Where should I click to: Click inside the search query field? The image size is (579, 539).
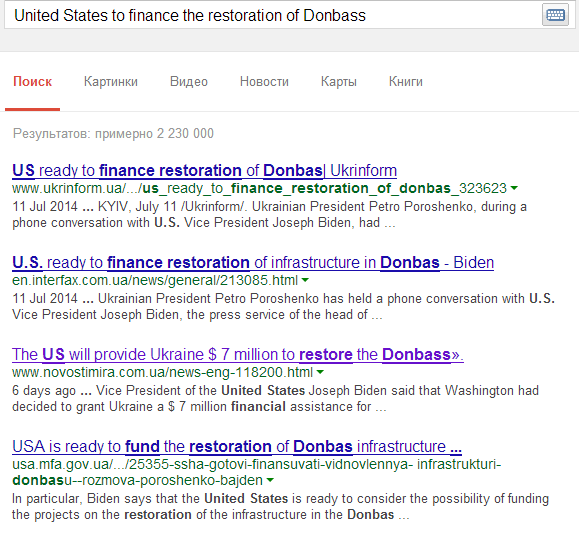point(273,16)
